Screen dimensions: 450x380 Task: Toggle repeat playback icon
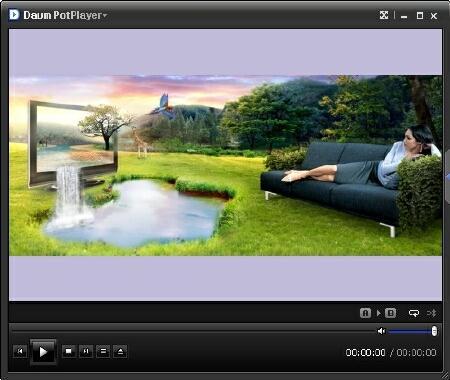pyautogui.click(x=414, y=313)
